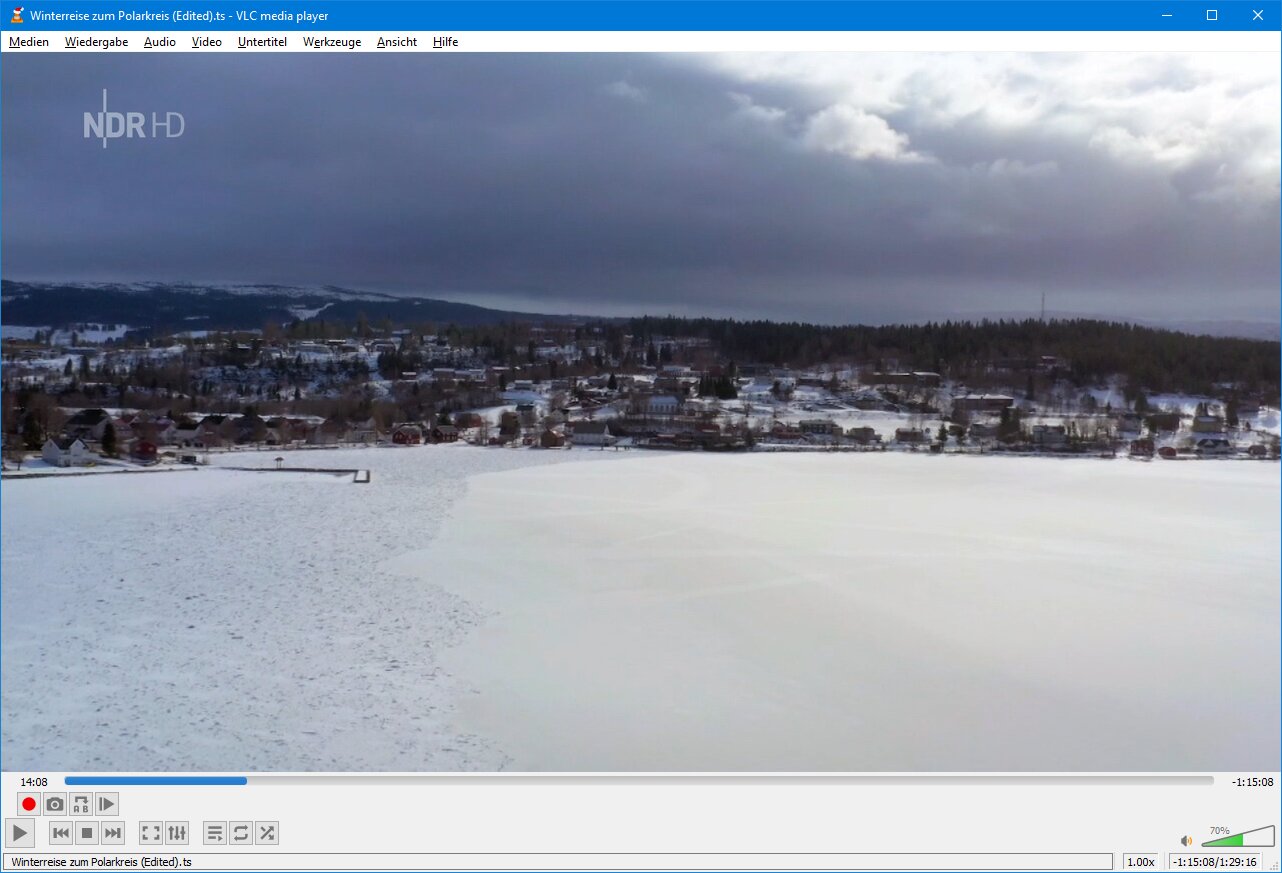The image size is (1282, 873).
Task: Stop playback with the stop button
Action: coord(87,833)
